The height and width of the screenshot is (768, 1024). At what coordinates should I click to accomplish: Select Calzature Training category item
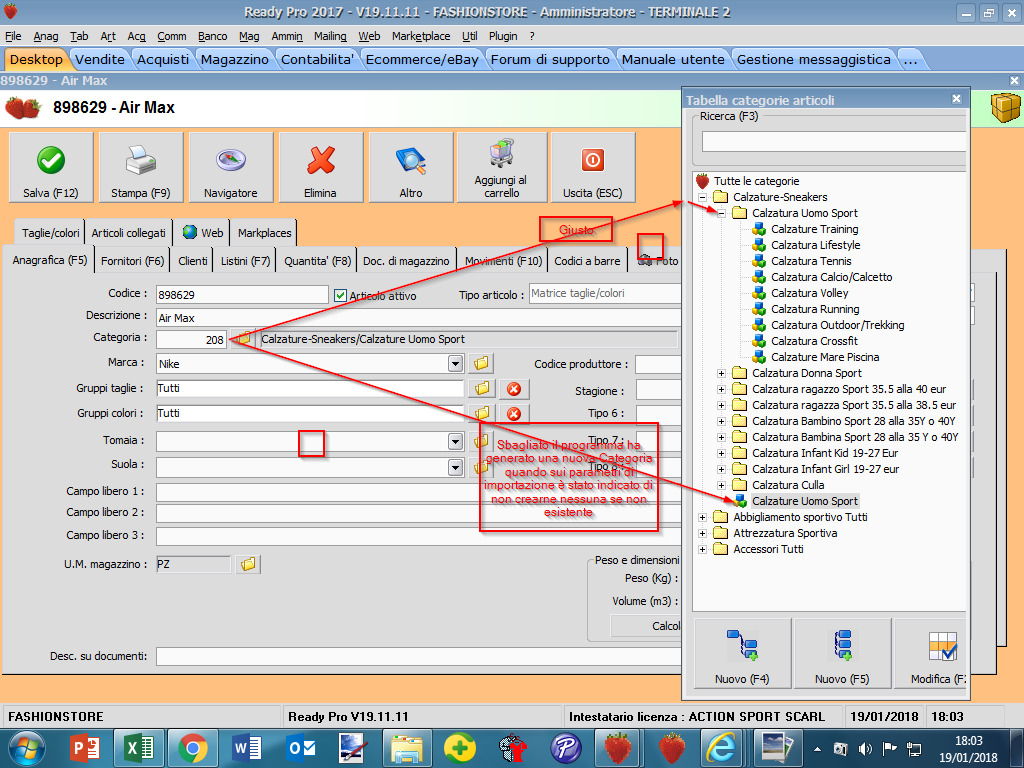click(x=814, y=229)
